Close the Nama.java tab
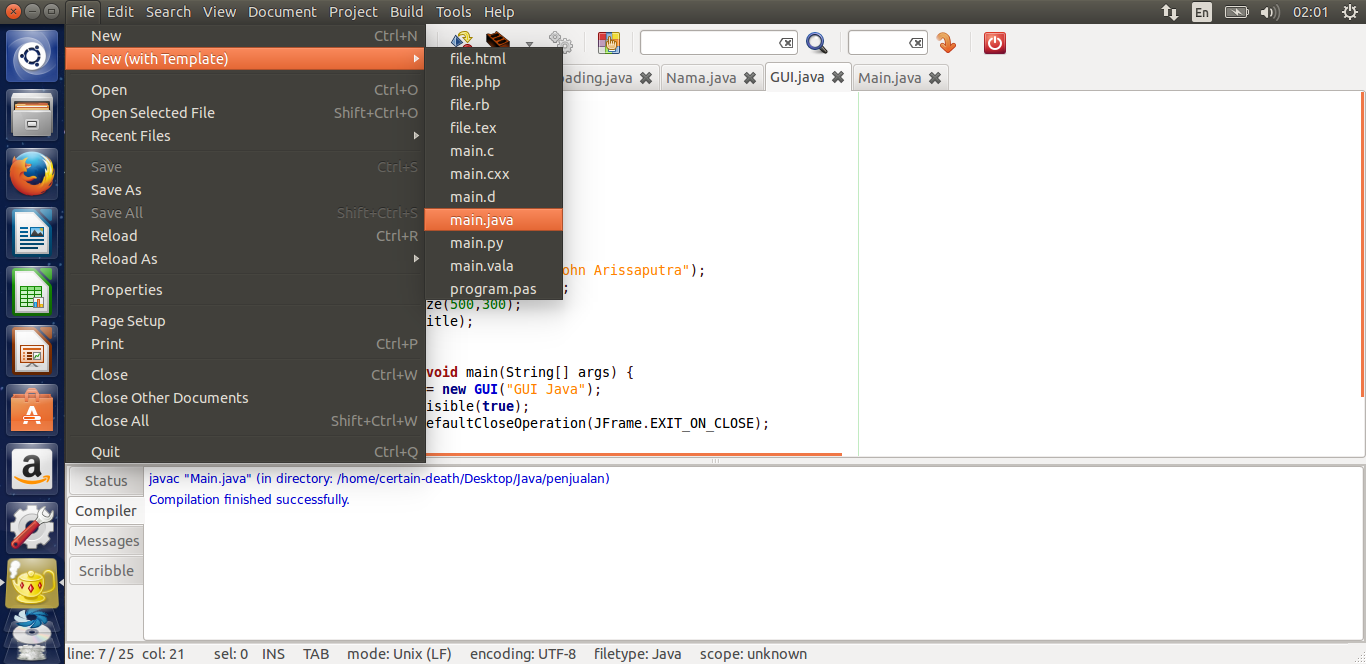Image resolution: width=1366 pixels, height=664 pixels. click(749, 78)
